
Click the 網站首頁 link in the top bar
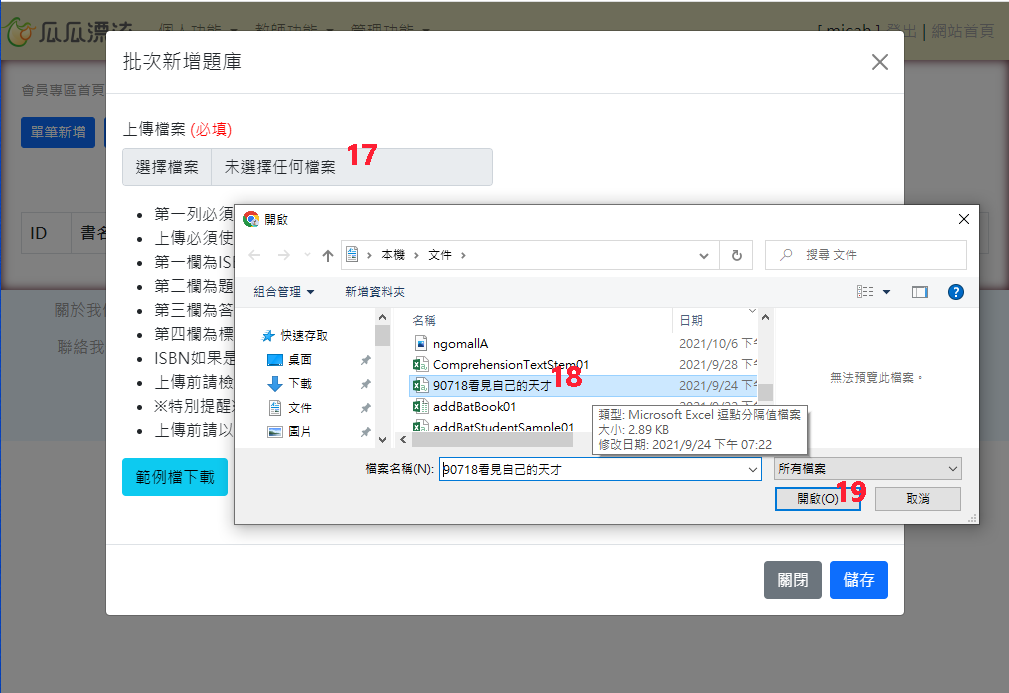tap(963, 31)
